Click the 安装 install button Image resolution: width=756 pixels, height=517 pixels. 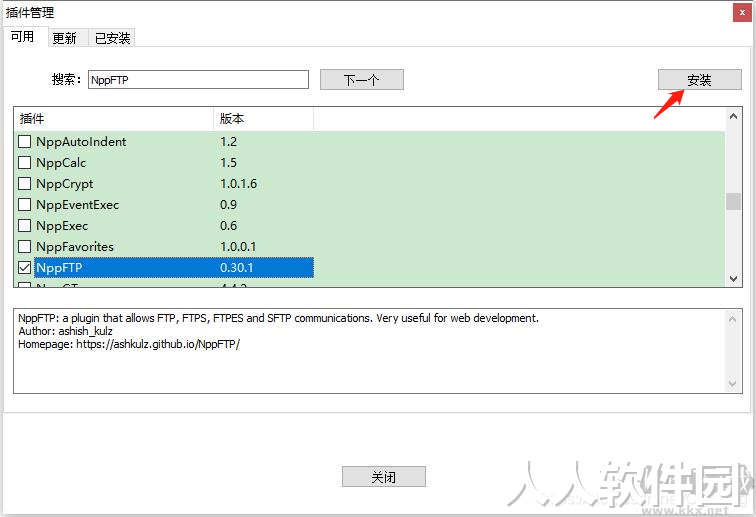pyautogui.click(x=700, y=80)
